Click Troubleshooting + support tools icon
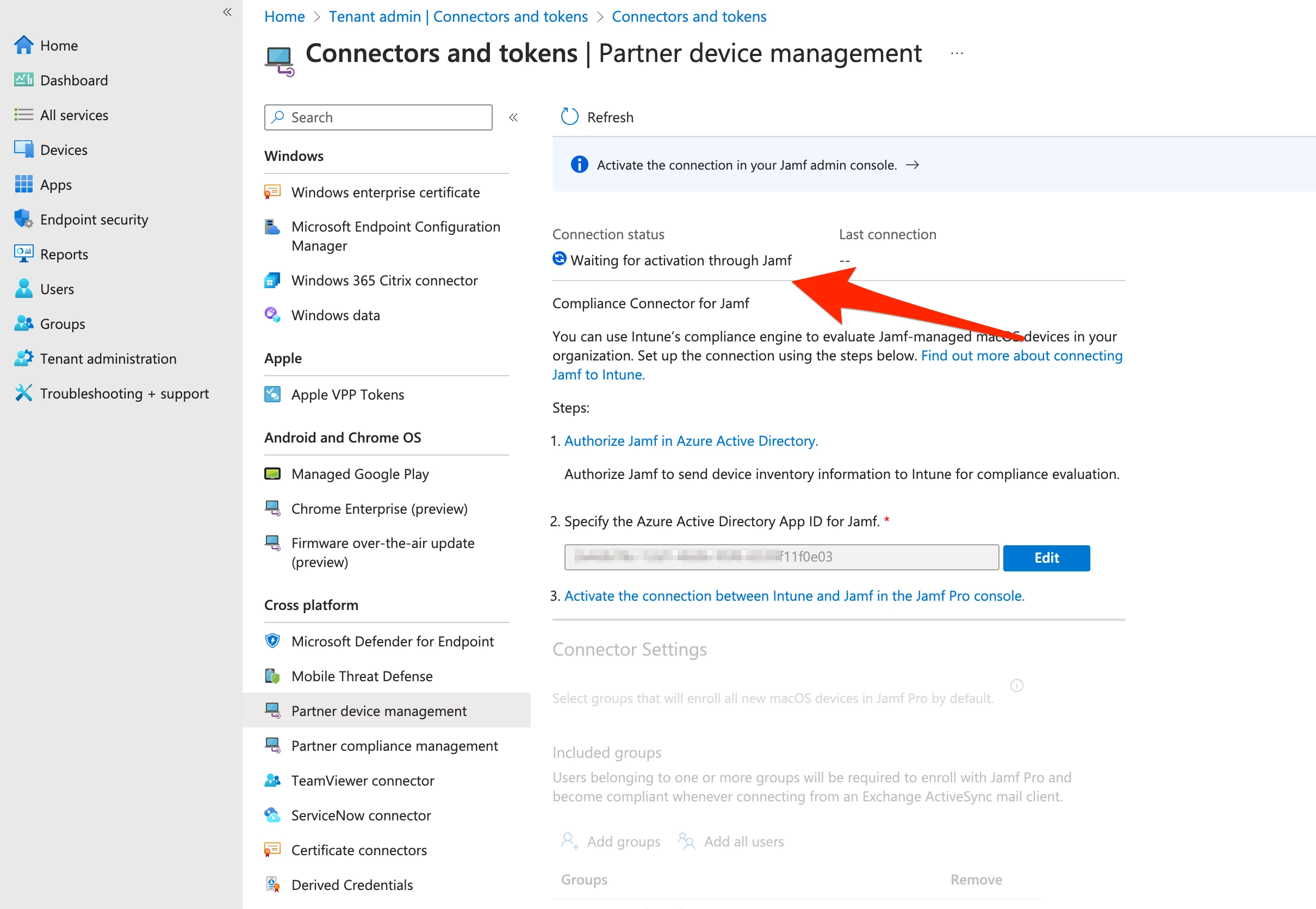The image size is (1316, 909). pyautogui.click(x=23, y=393)
